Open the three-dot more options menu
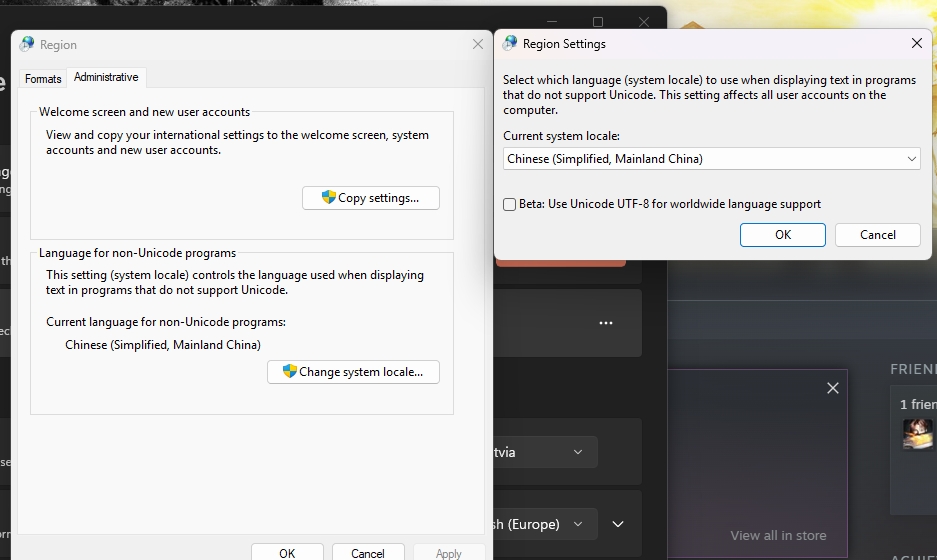Viewport: 937px width, 560px height. (x=606, y=323)
